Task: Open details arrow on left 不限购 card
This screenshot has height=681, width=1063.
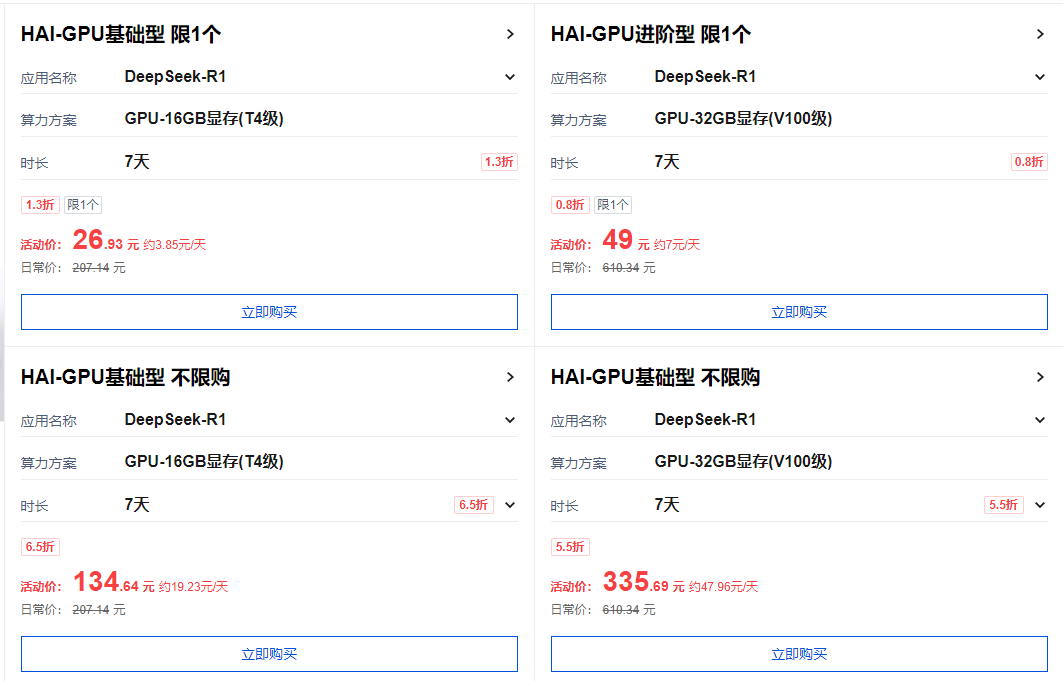Action: [x=510, y=377]
